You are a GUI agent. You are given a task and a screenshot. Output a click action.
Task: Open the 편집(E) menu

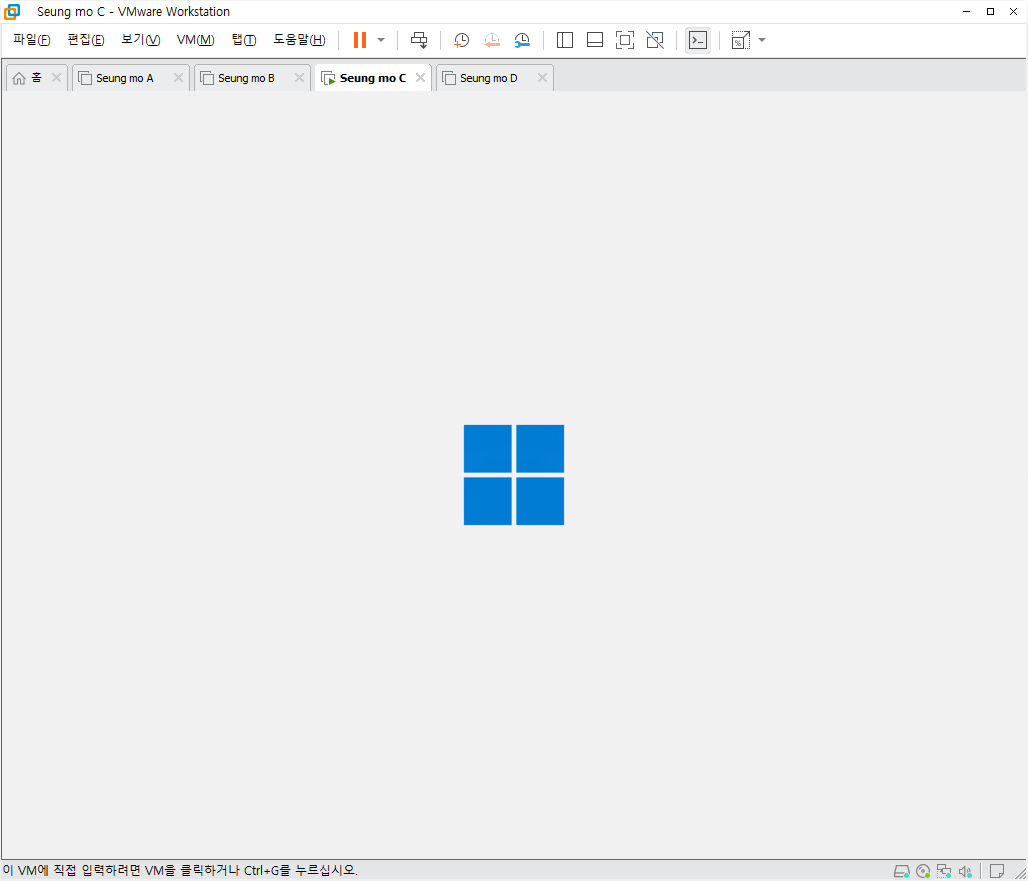86,40
